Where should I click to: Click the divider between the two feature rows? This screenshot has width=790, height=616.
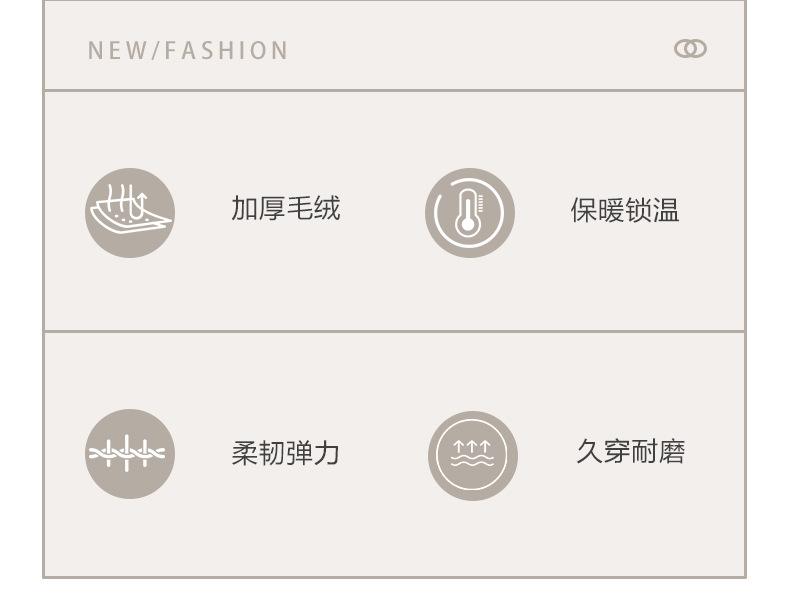[394, 331]
